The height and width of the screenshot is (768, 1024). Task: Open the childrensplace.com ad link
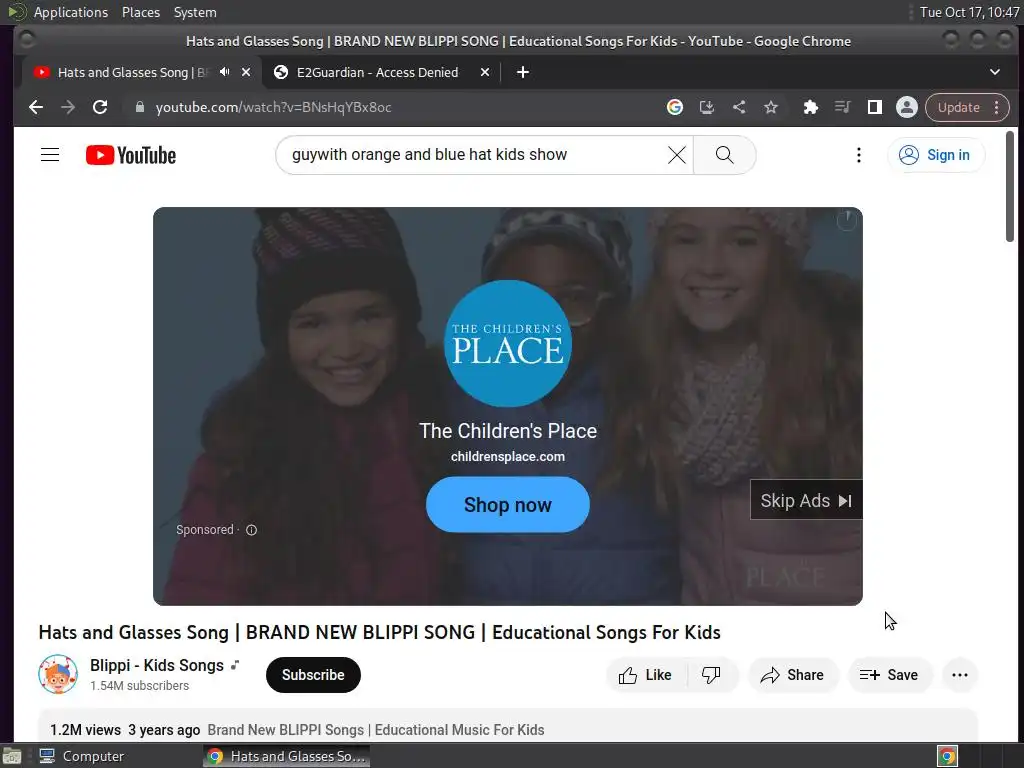tap(507, 456)
